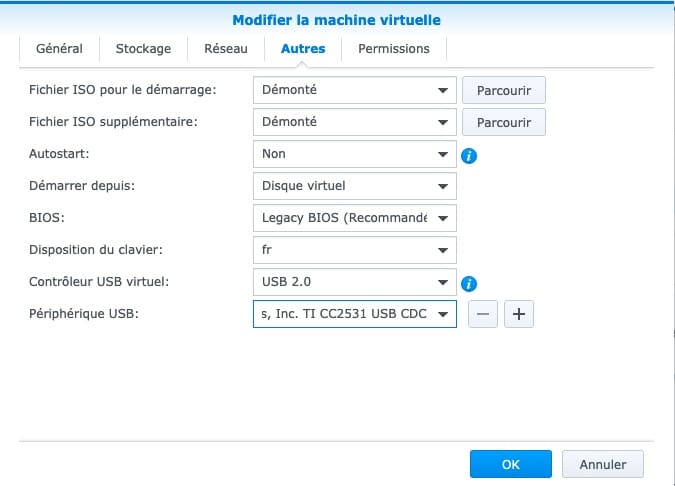675x486 pixels.
Task: Remove USB device with minus button
Action: (483, 314)
